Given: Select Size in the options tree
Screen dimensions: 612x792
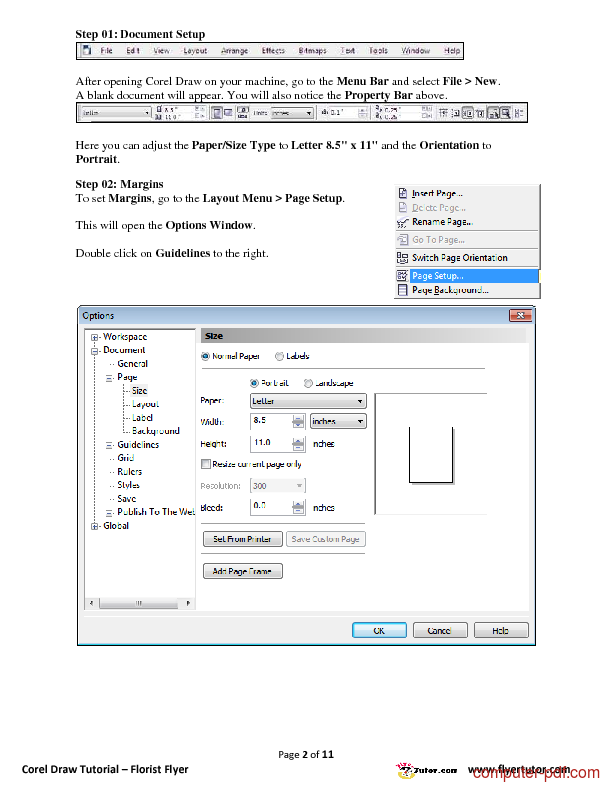Looking at the screenshot, I should [x=139, y=390].
